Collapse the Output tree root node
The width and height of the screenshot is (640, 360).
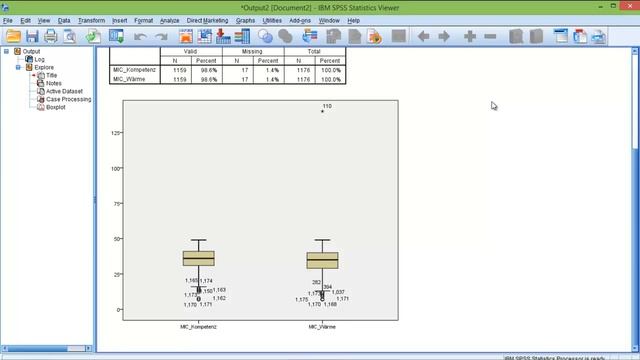pyautogui.click(x=6, y=51)
